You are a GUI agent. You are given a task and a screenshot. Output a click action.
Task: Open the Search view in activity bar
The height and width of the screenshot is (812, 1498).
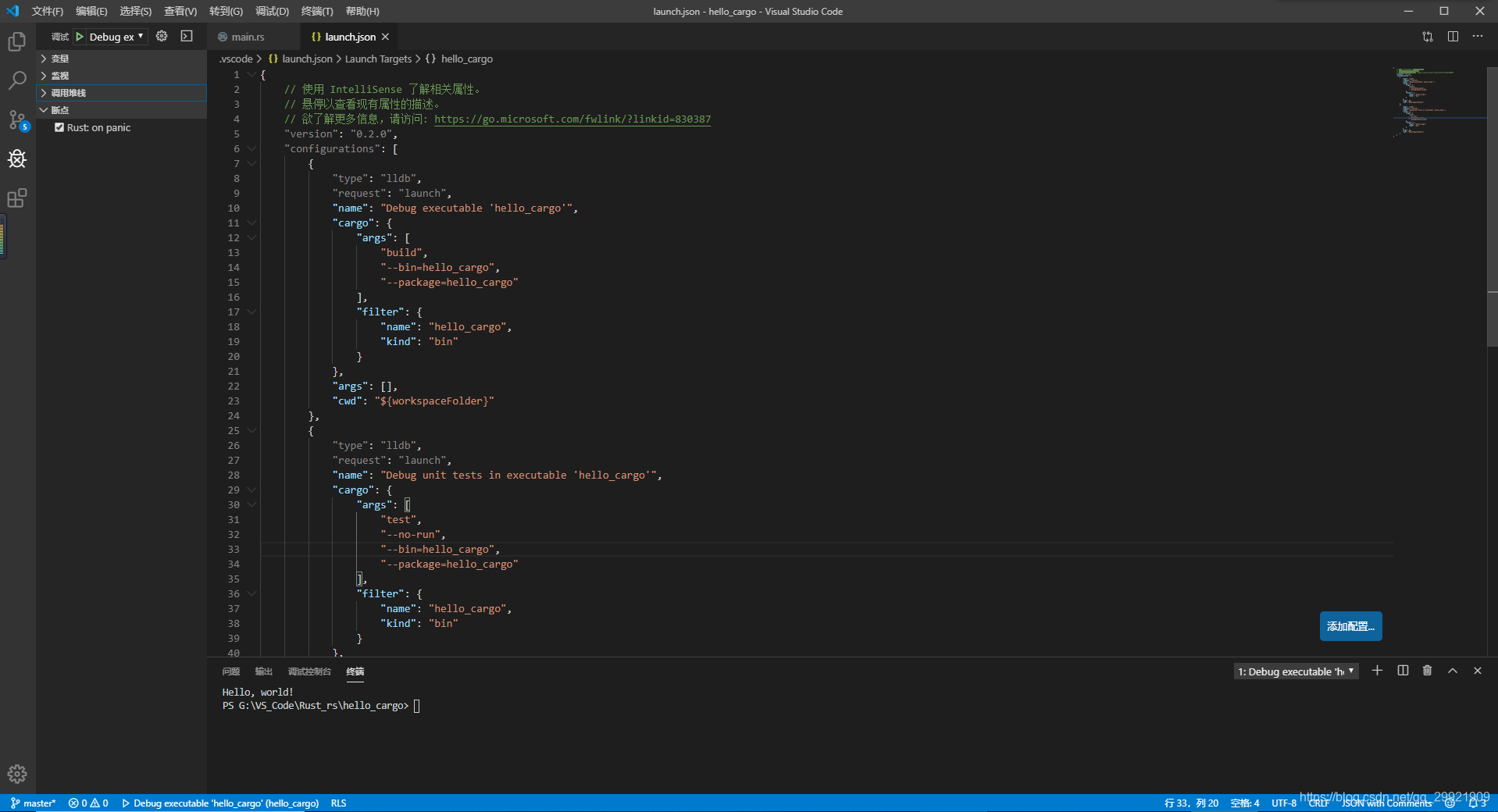pyautogui.click(x=17, y=80)
